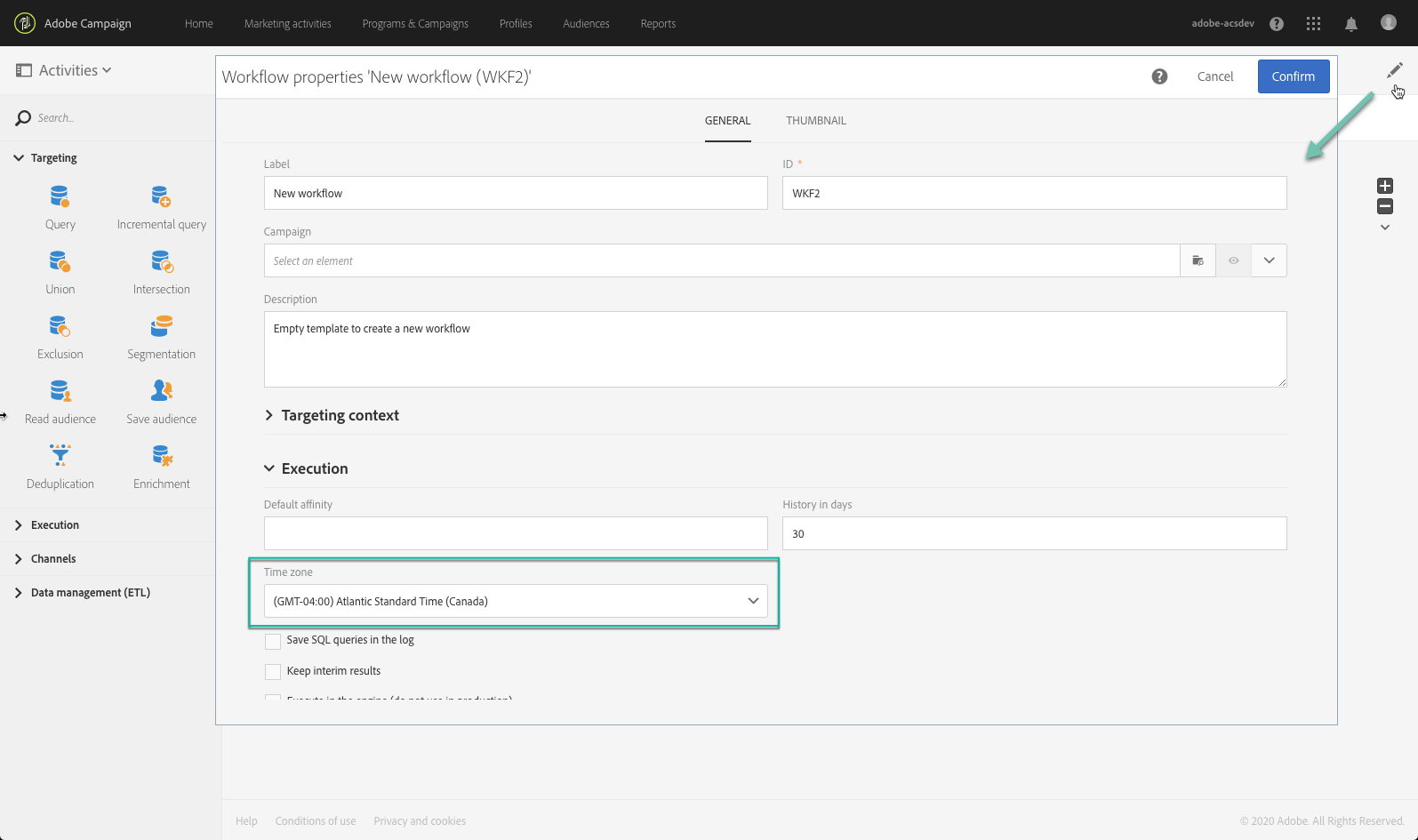
Task: Cancel the workflow properties dialog
Action: (1214, 76)
